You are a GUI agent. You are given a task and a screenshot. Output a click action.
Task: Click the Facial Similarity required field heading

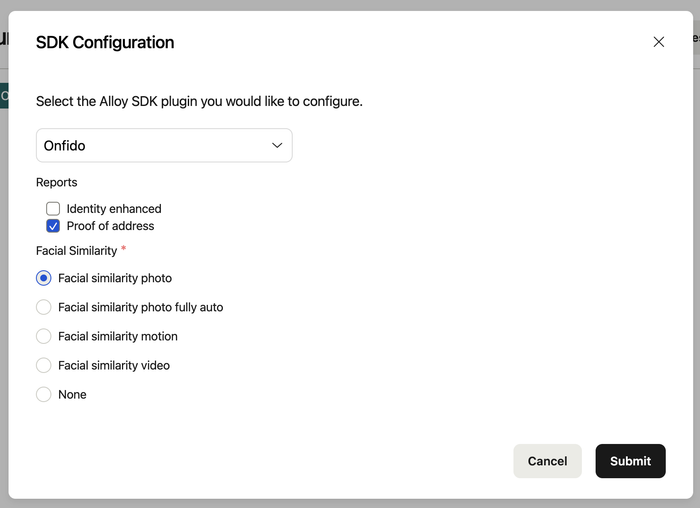pyautogui.click(x=76, y=250)
